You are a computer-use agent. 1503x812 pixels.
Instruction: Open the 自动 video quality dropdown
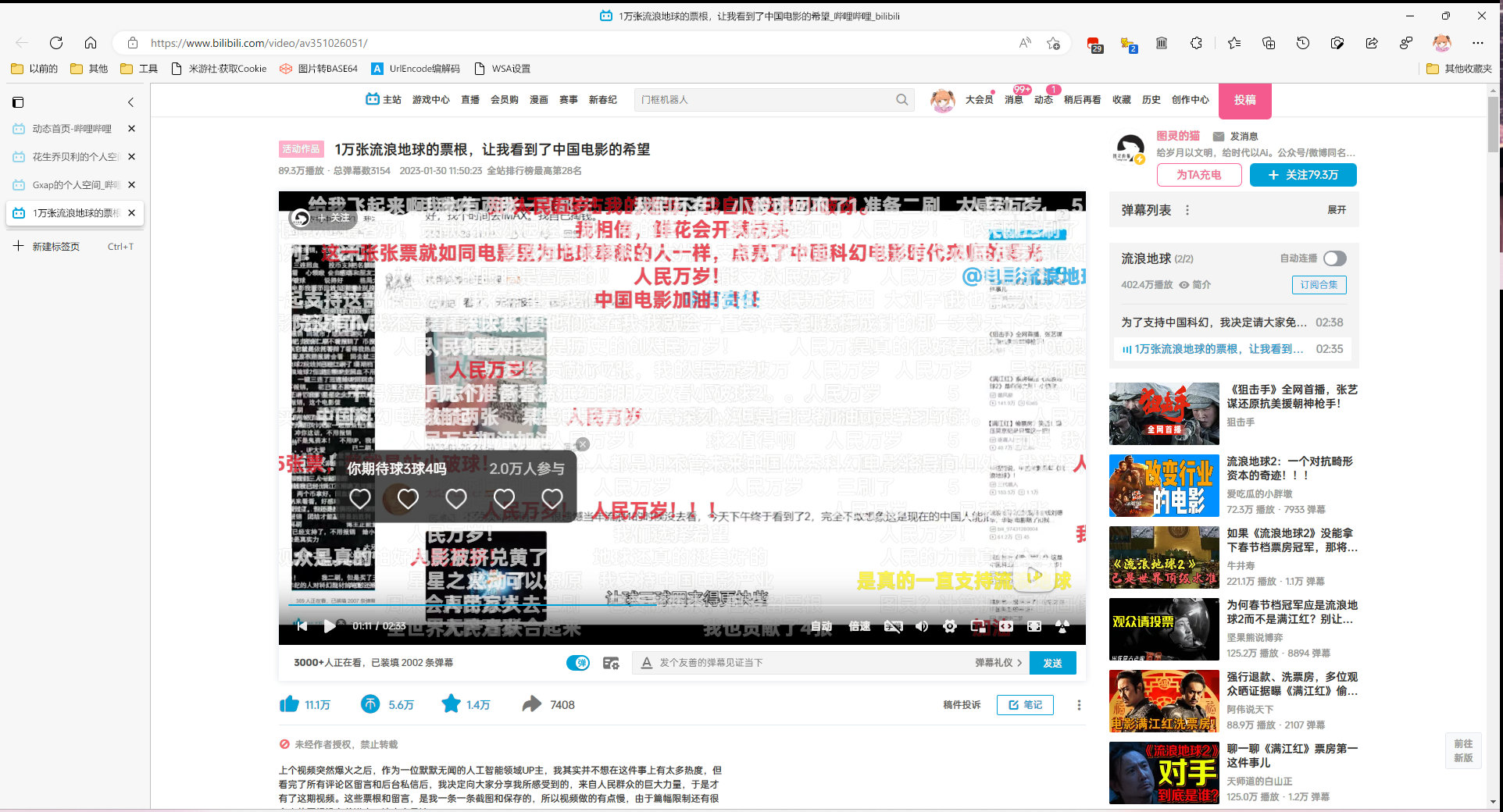click(822, 626)
